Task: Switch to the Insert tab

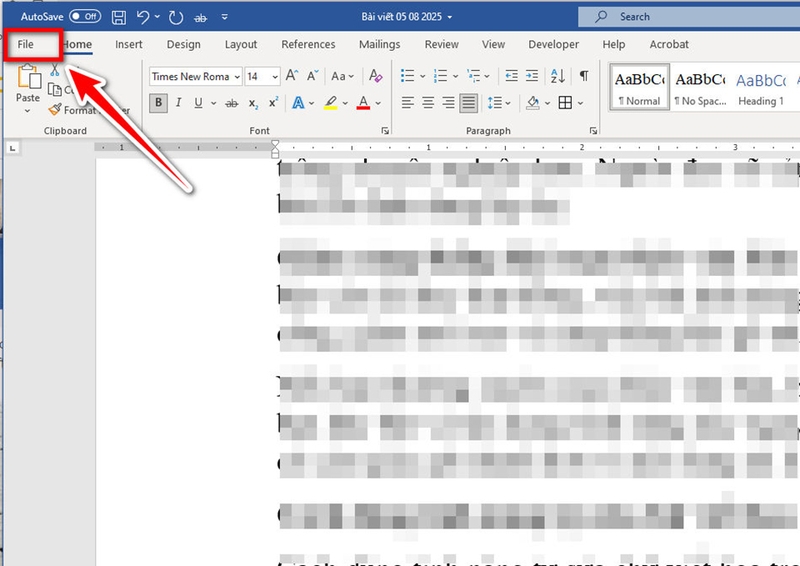Action: (129, 44)
